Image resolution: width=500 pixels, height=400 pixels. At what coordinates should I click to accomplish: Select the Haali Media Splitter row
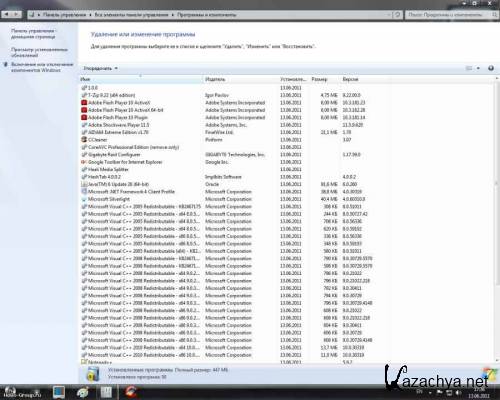tap(227, 169)
